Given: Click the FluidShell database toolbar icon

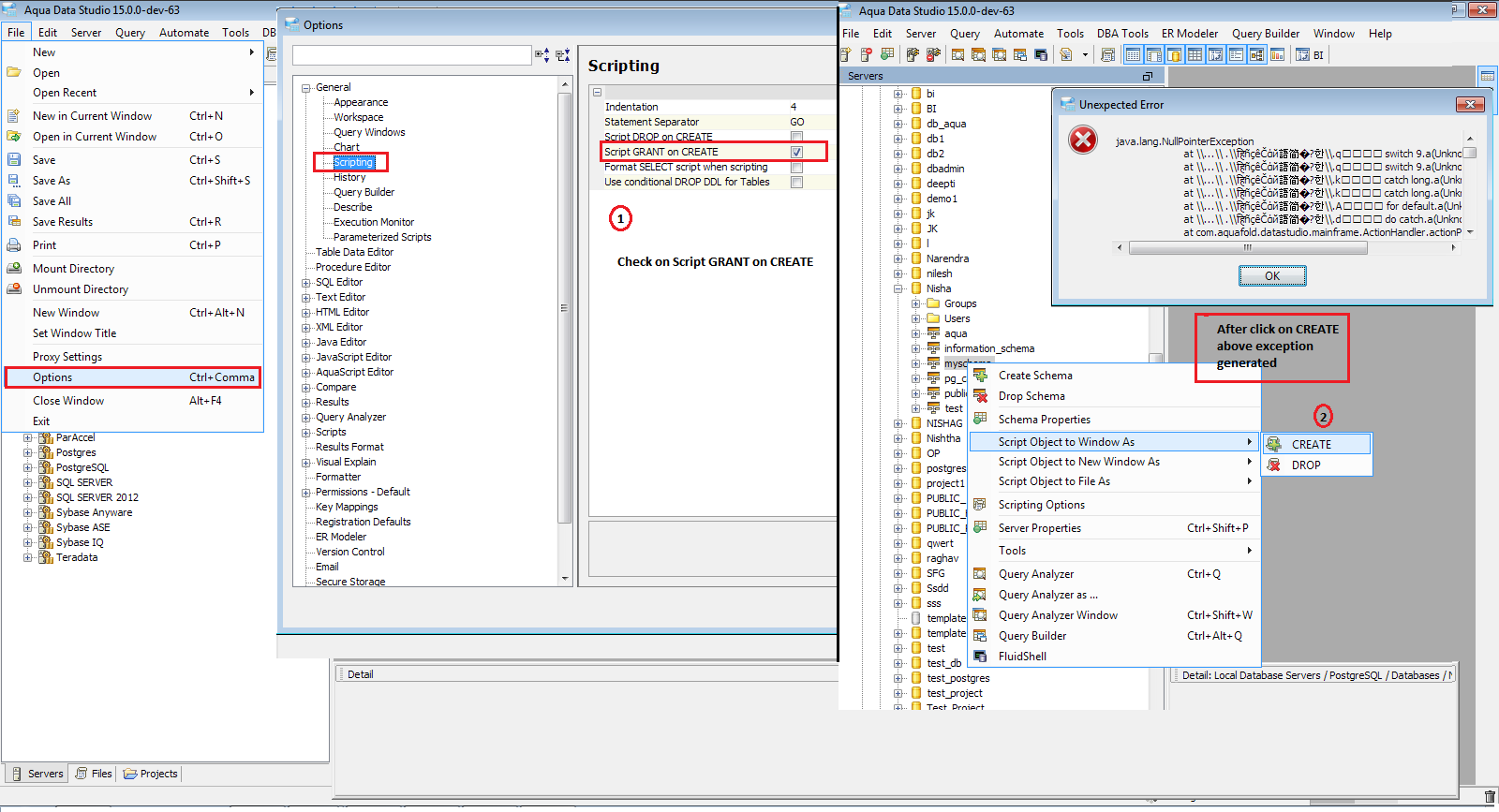Looking at the screenshot, I should click(x=1040, y=55).
